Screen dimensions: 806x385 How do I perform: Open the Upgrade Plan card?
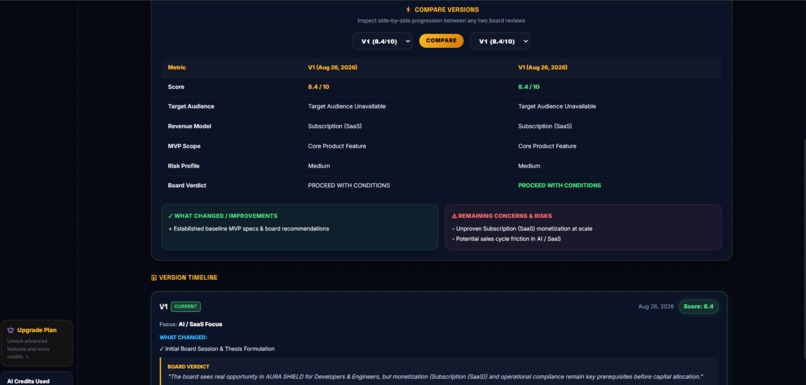[36, 343]
